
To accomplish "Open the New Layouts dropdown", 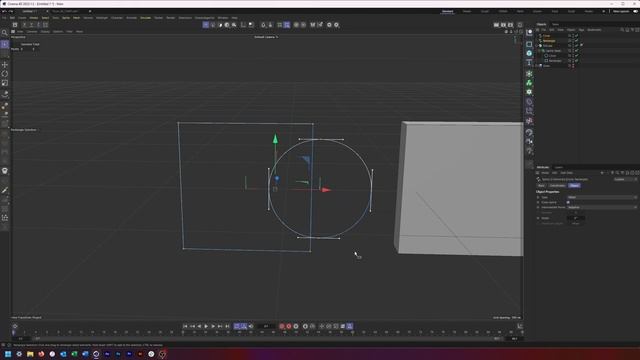I will 621,11.
